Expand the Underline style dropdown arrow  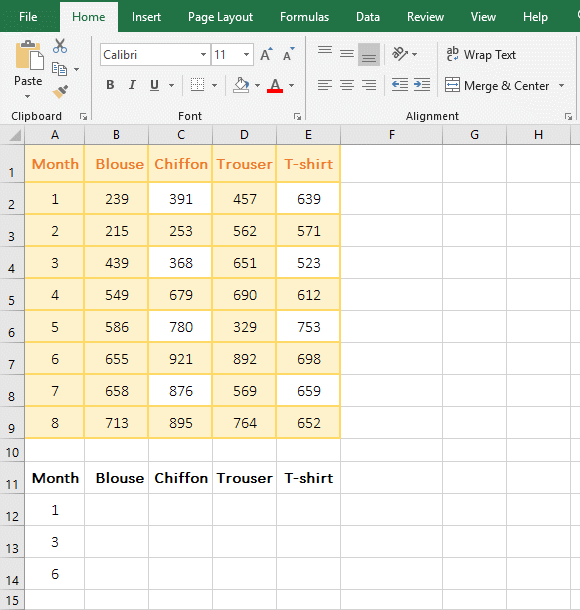click(x=172, y=85)
